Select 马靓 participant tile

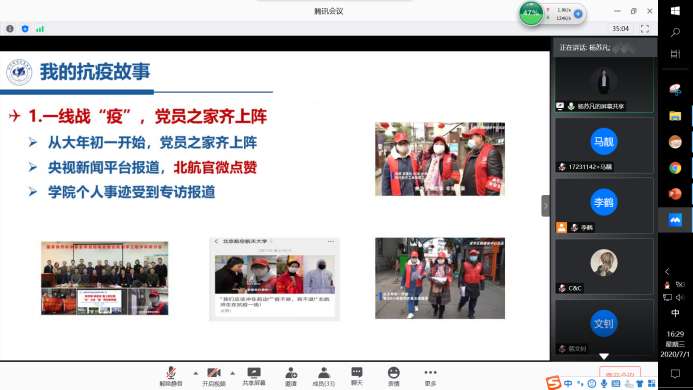604,145
